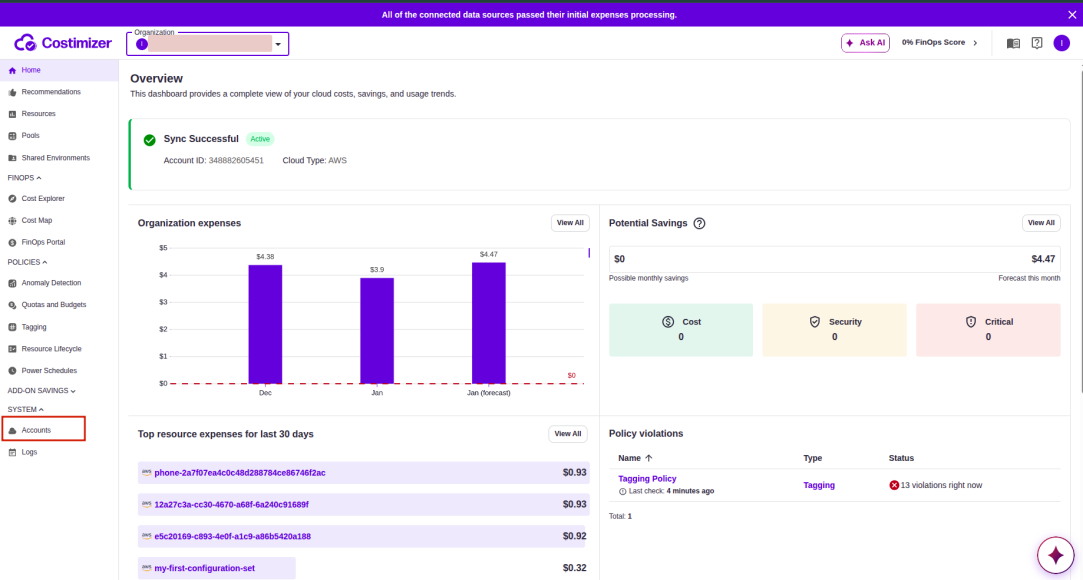This screenshot has width=1083, height=580.
Task: Click the Logs calendar icon
Action: coord(12,452)
